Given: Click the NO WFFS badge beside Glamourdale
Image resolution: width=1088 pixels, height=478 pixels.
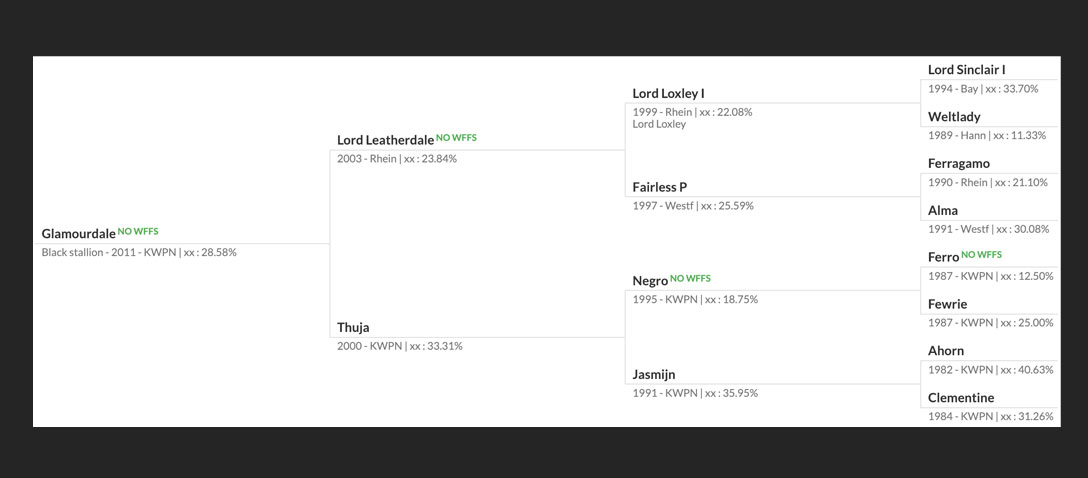Looking at the screenshot, I should [x=138, y=231].
